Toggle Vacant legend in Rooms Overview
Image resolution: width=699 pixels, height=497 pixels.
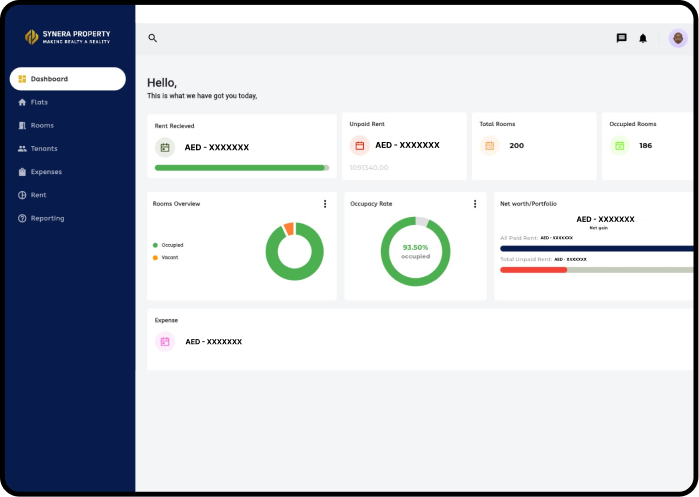tap(165, 258)
